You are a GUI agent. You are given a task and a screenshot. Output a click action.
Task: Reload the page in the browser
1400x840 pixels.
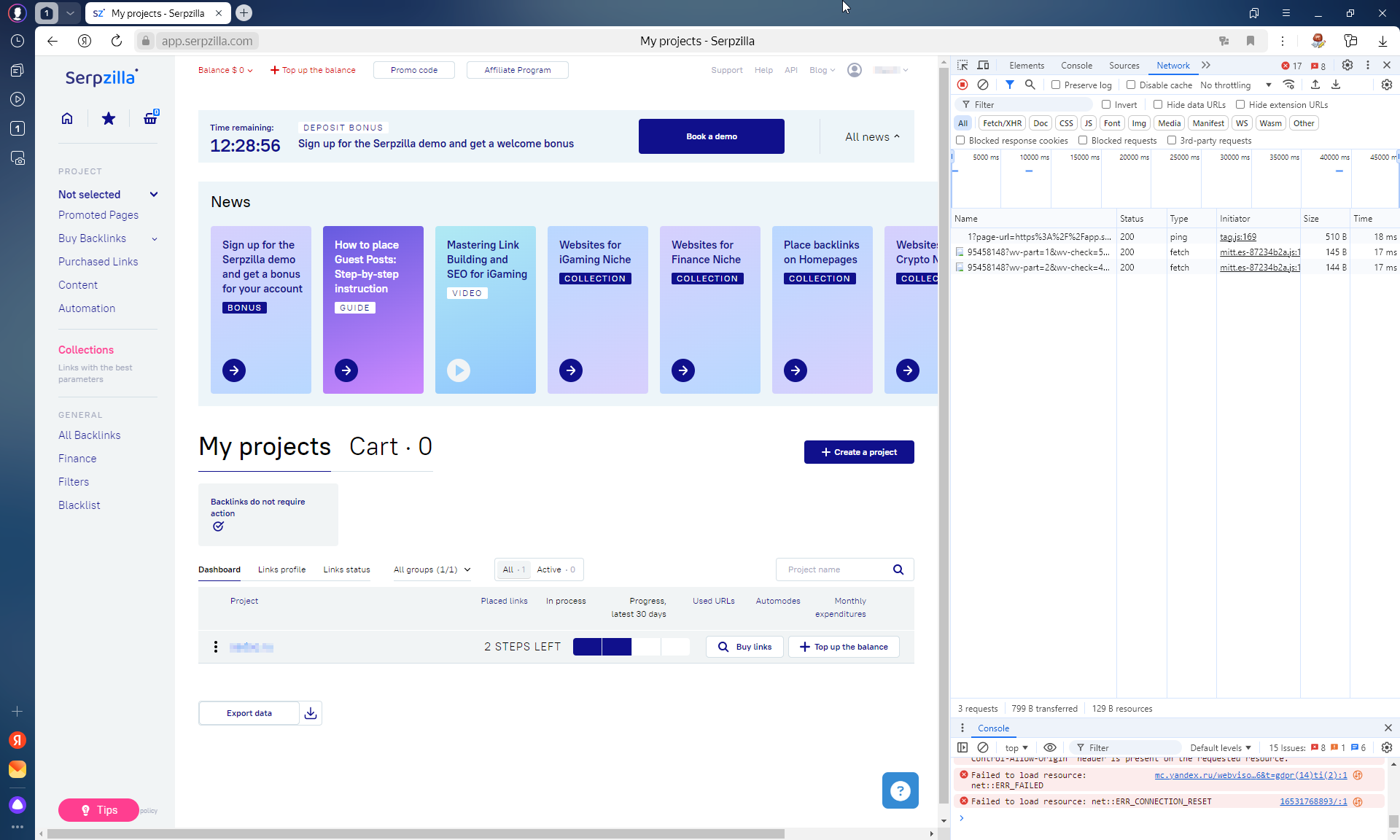[117, 41]
